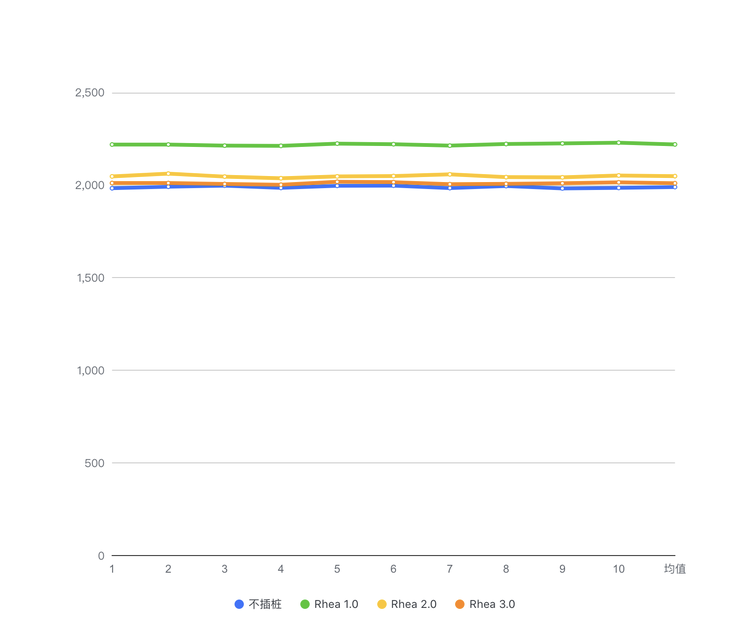Click the 均值 x-axis label
The image size is (750, 632).
tap(675, 569)
